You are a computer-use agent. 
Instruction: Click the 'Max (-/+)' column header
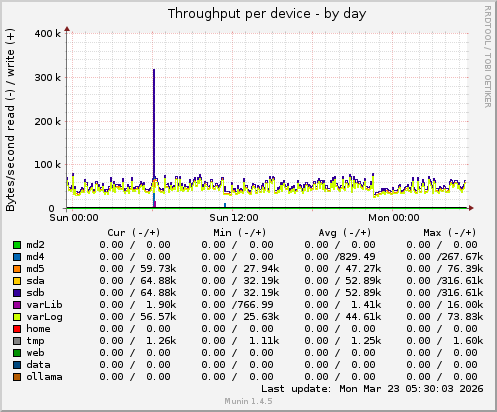pyautogui.click(x=450, y=232)
